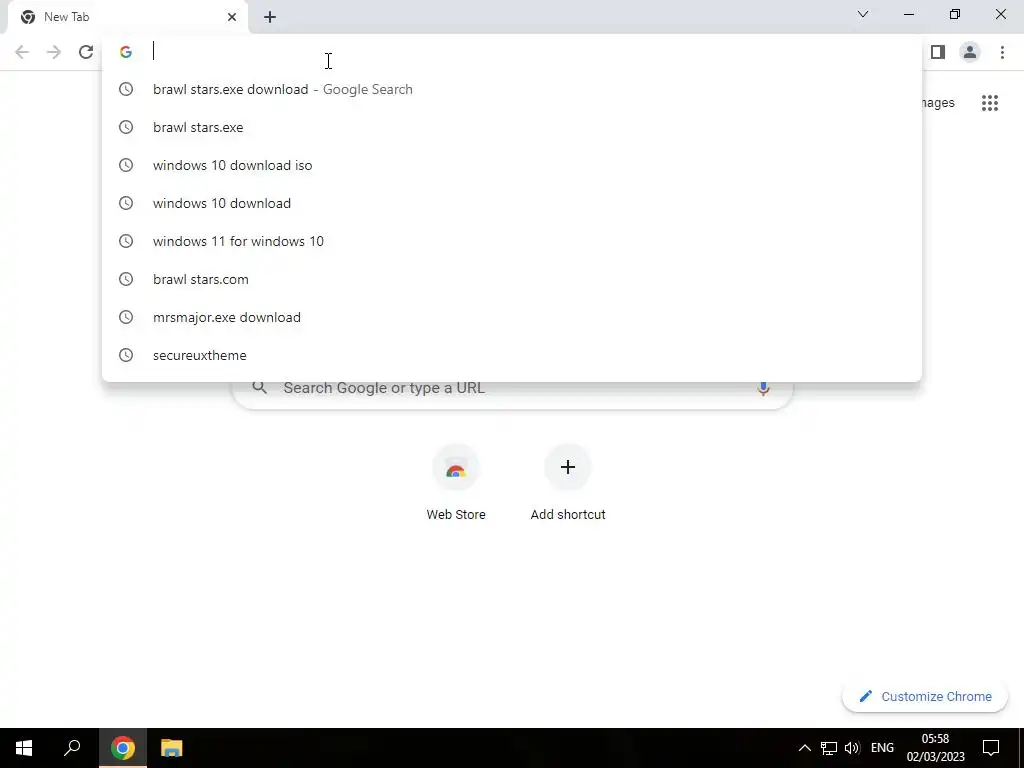
Task: Open the taskbar clock and date
Action: [x=935, y=748]
